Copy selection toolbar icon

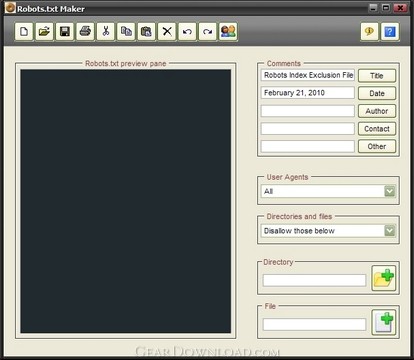click(x=126, y=32)
